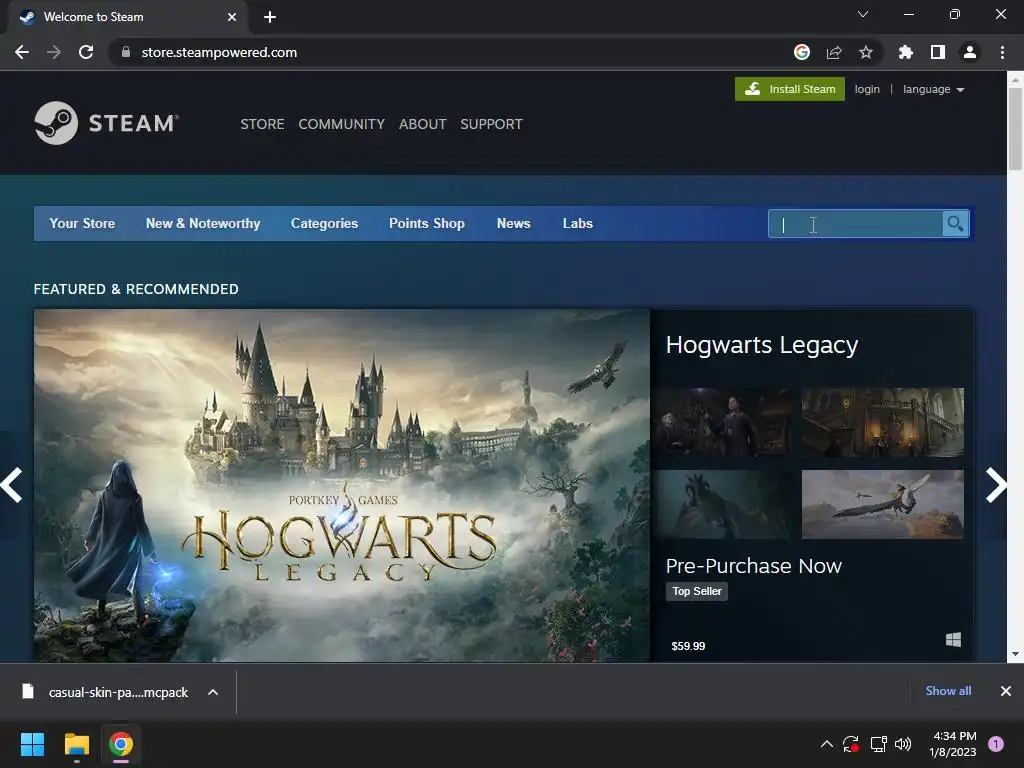
Task: View the castle interior hall screenshot thumbnail
Action: pyautogui.click(x=883, y=423)
